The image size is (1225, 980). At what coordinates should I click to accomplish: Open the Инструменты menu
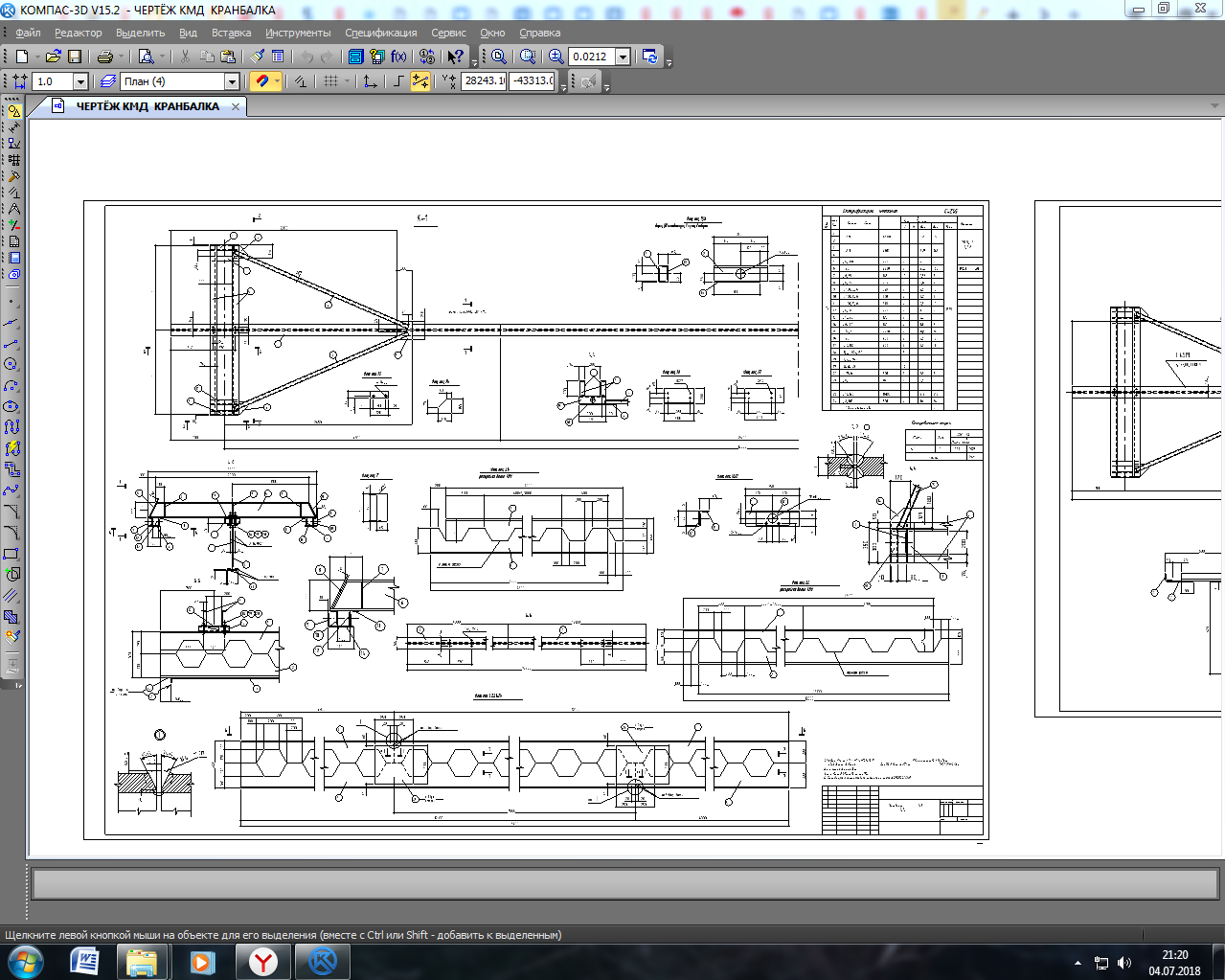coord(298,33)
